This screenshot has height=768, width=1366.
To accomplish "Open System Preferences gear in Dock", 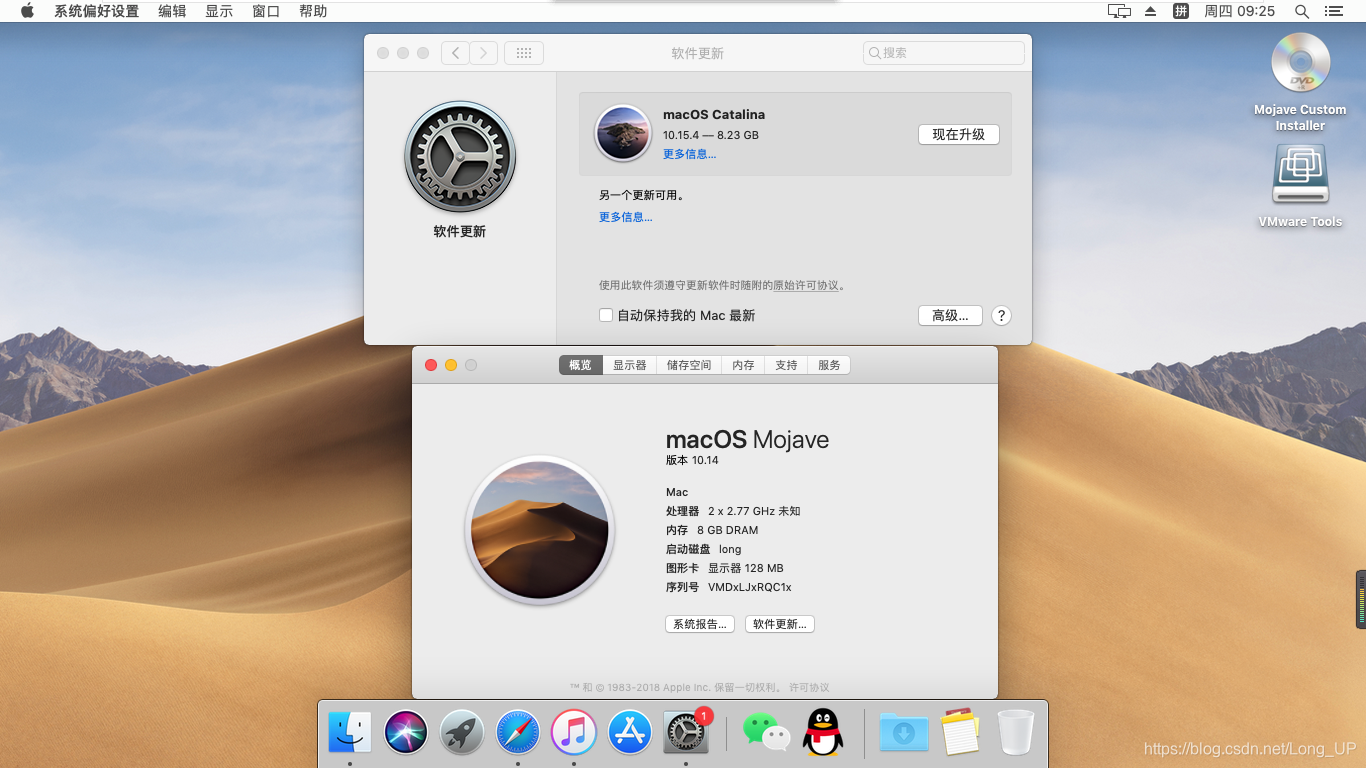I will [686, 733].
